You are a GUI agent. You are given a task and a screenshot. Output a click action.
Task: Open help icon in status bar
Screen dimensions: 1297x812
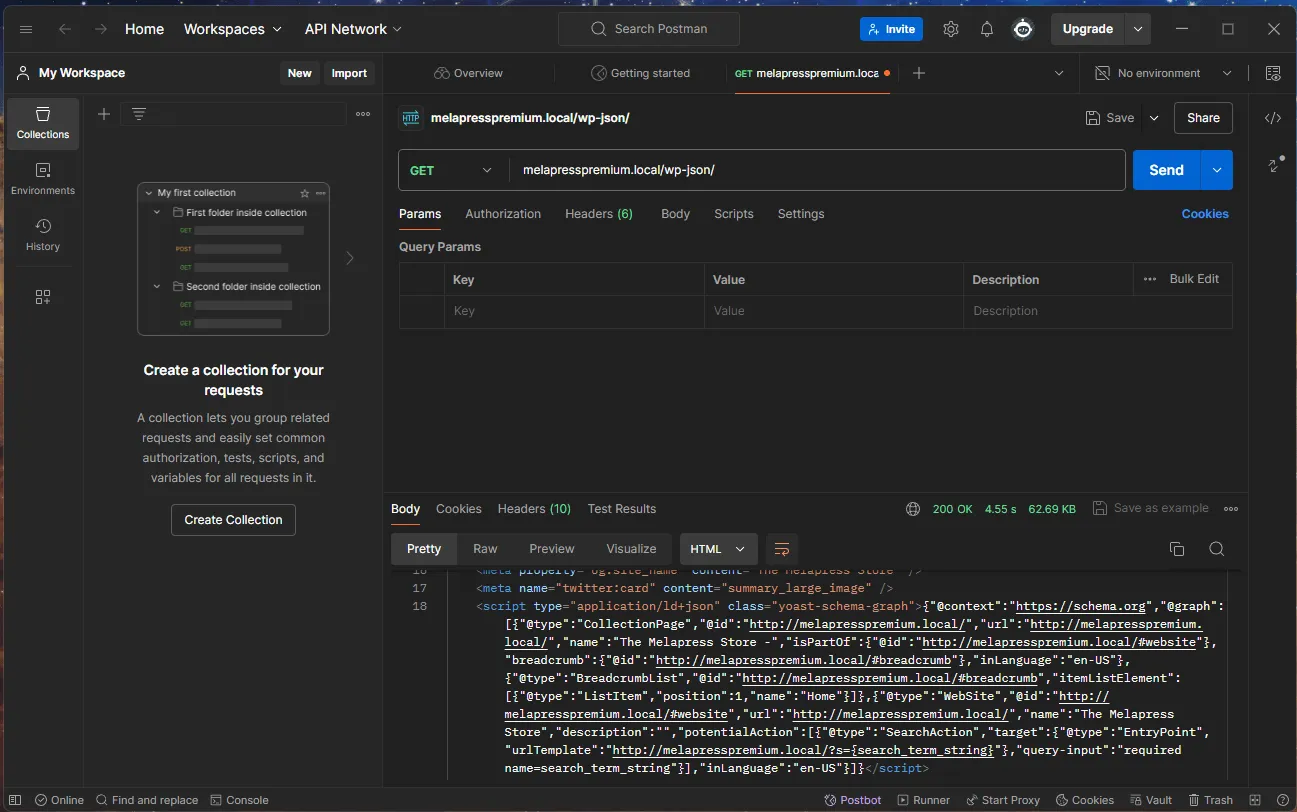coord(1281,800)
